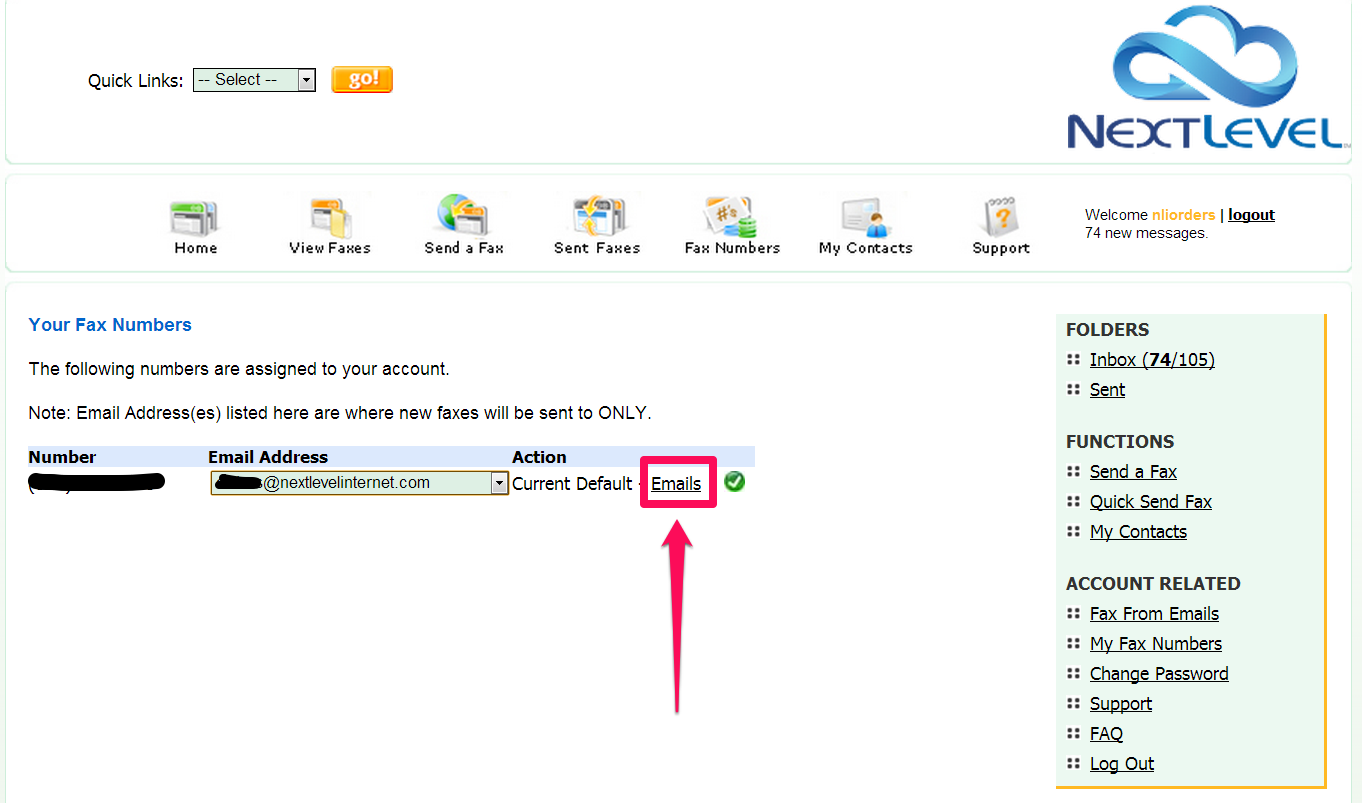Click inside the email address input field
1362x803 pixels.
[x=350, y=482]
